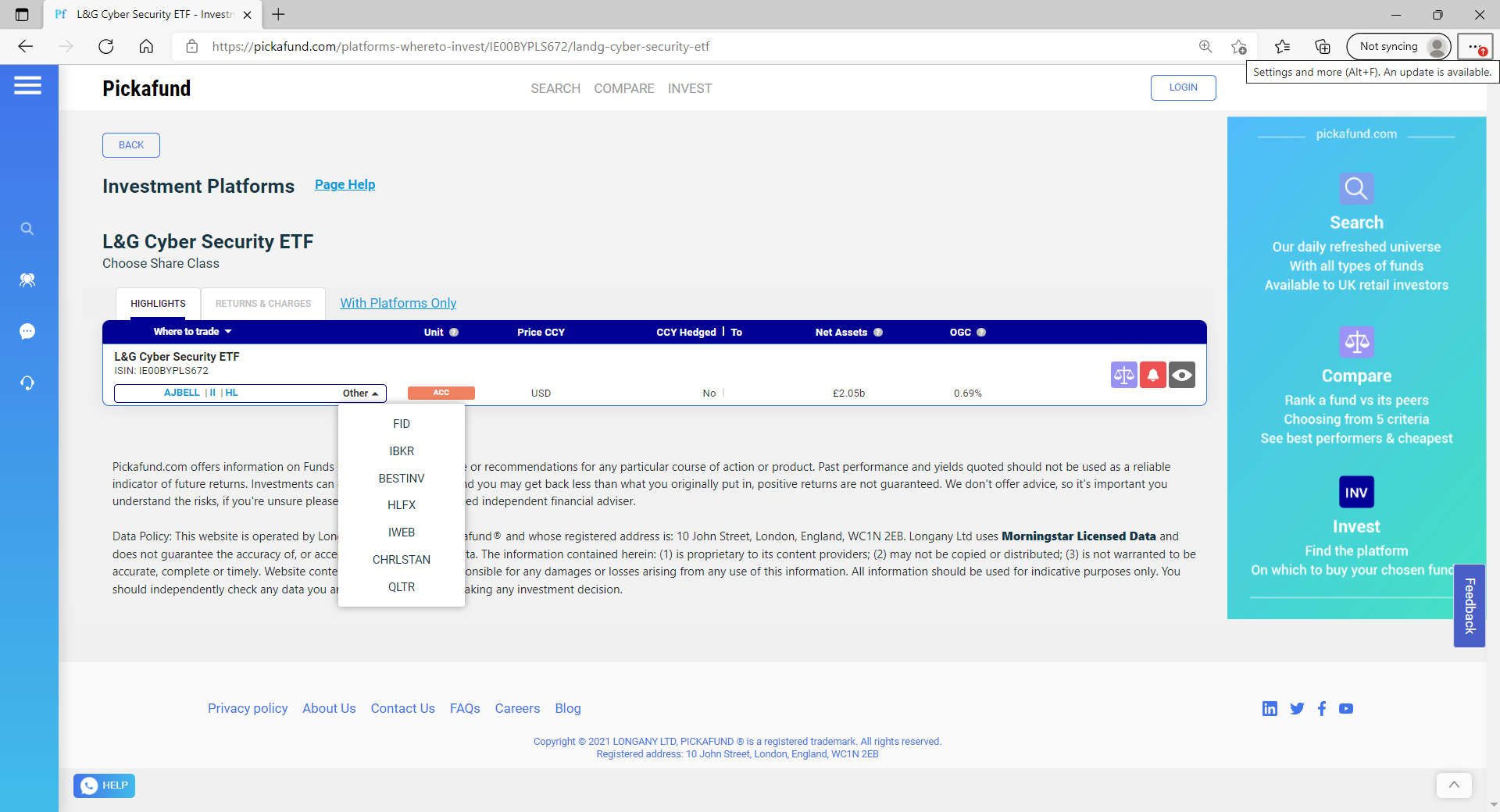This screenshot has height=812, width=1500.
Task: Open the hamburger menu in the sidebar
Action: click(x=27, y=85)
